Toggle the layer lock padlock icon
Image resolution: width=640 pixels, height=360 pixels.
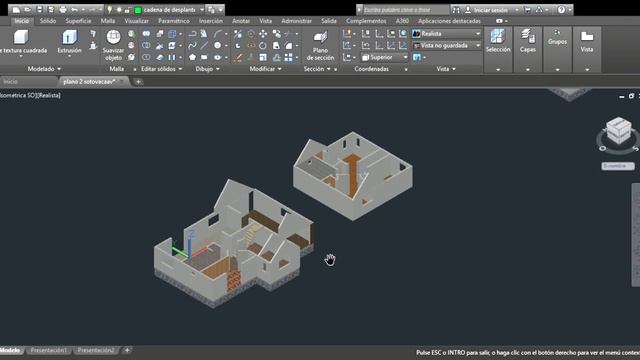[127, 10]
